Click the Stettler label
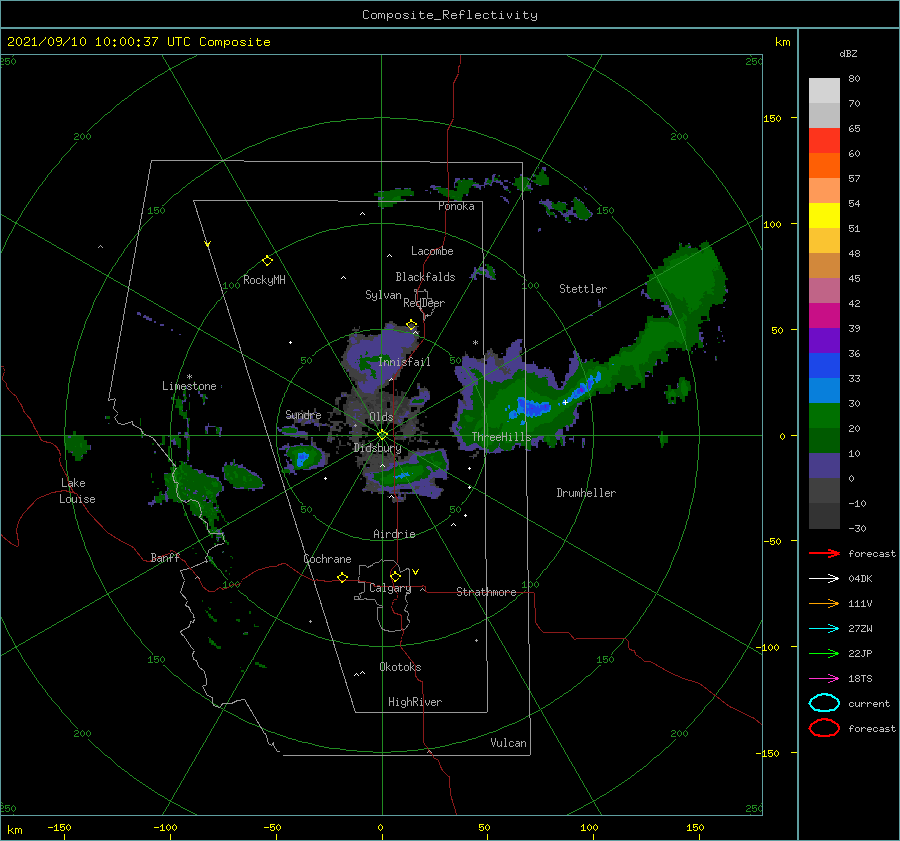Image resolution: width=900 pixels, height=841 pixels. coord(583,289)
